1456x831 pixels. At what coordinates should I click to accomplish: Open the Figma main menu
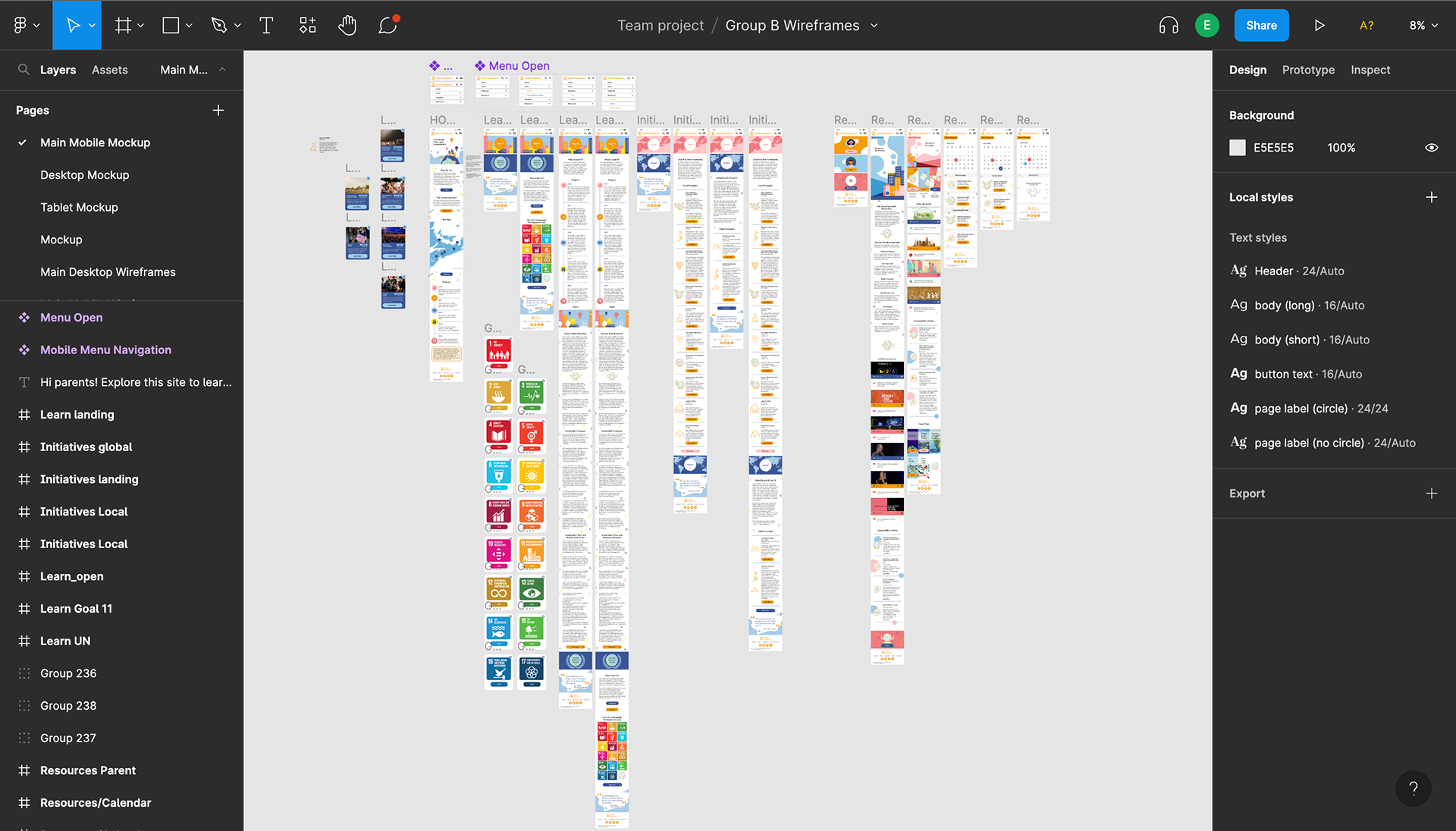pos(26,26)
